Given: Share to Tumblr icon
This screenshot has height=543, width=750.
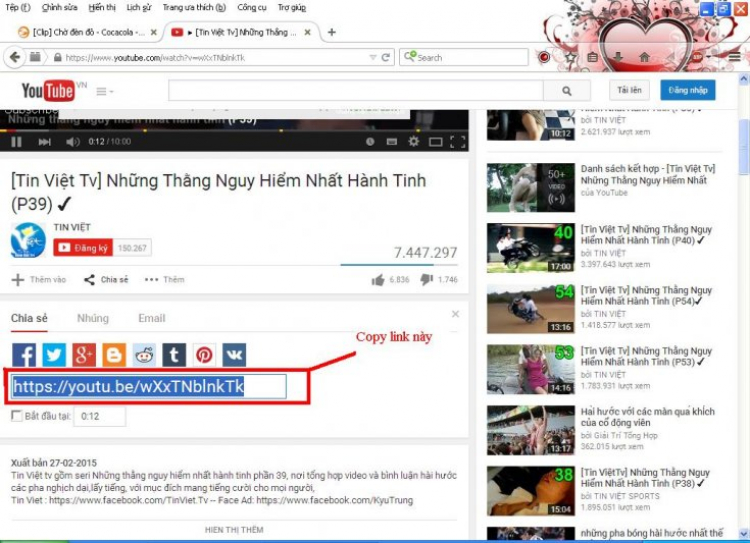Looking at the screenshot, I should click(x=174, y=355).
